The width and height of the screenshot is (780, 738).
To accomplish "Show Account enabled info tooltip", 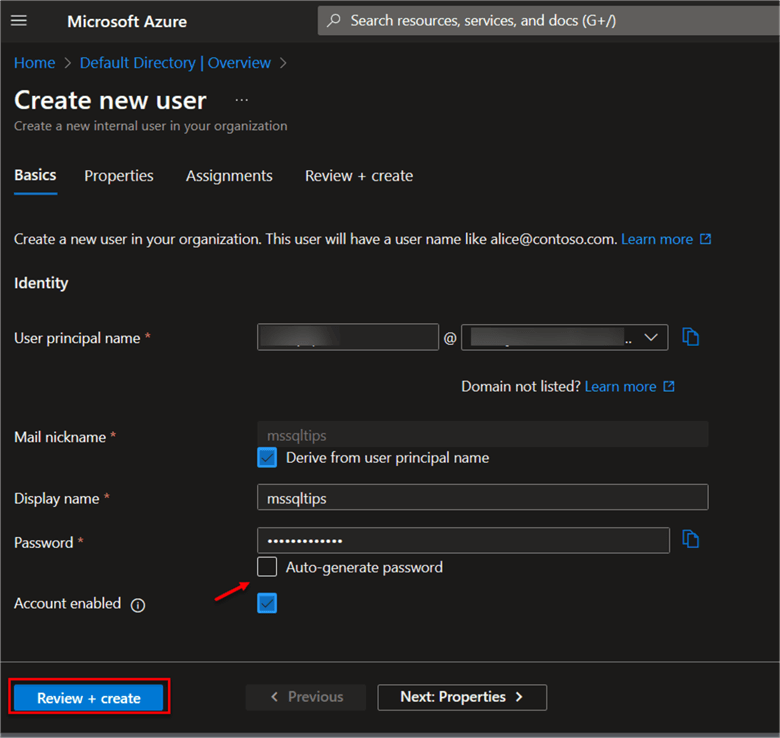I will pos(138,605).
